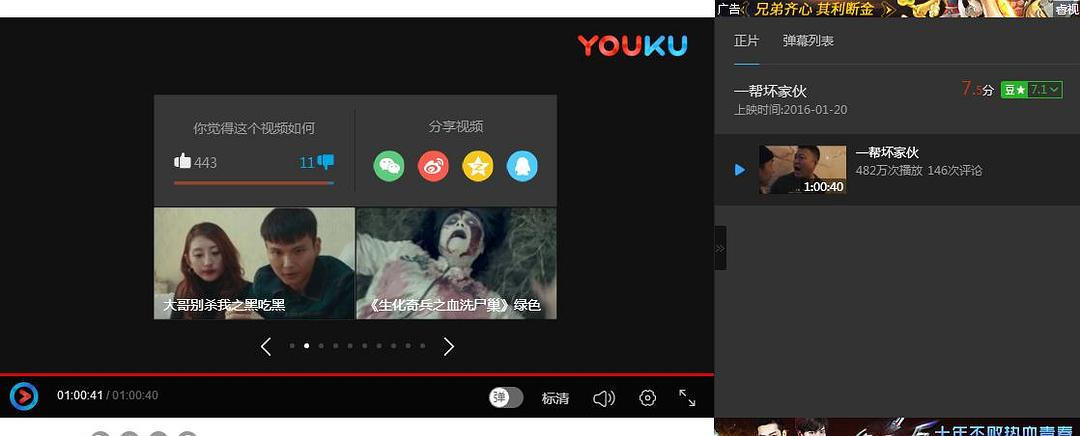Share video to Qzone star icon
This screenshot has width=1080, height=436.
pos(478,166)
